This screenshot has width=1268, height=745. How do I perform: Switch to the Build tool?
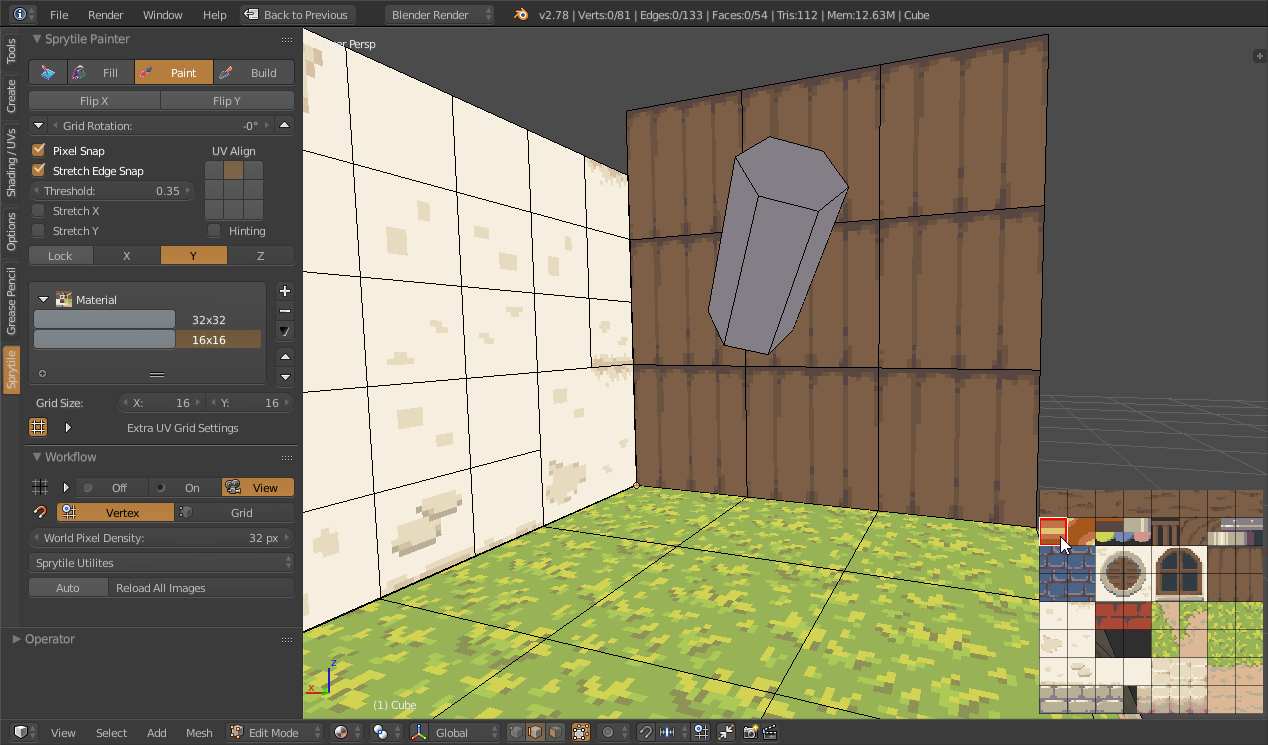pyautogui.click(x=254, y=72)
